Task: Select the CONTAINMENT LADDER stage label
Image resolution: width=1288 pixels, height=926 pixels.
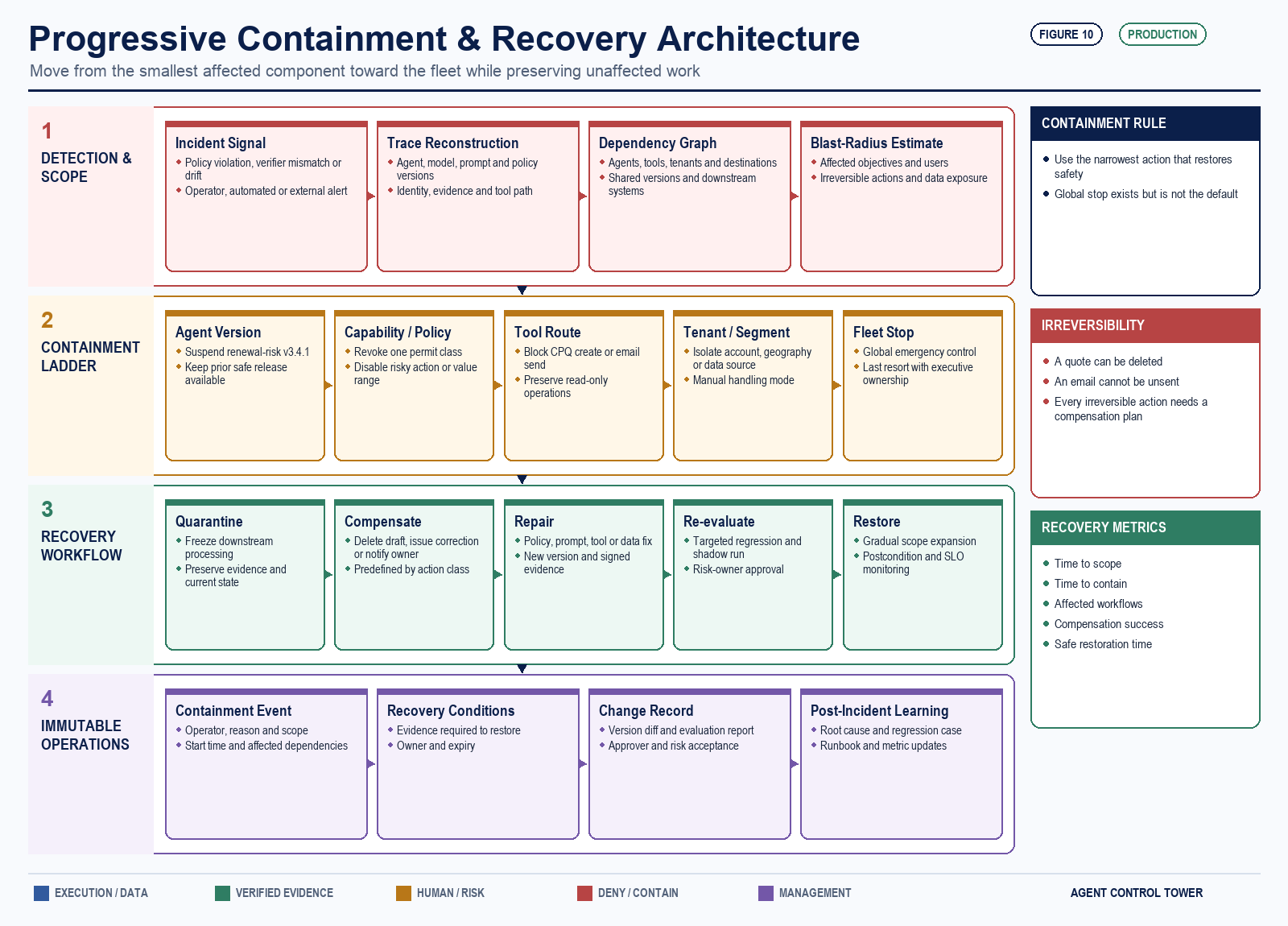Action: (90, 357)
